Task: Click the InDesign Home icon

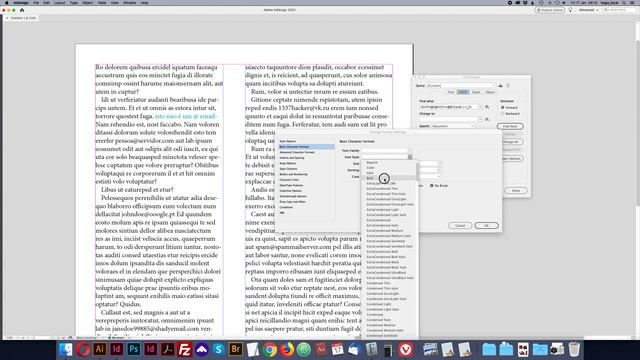Action: pyautogui.click(x=22, y=10)
